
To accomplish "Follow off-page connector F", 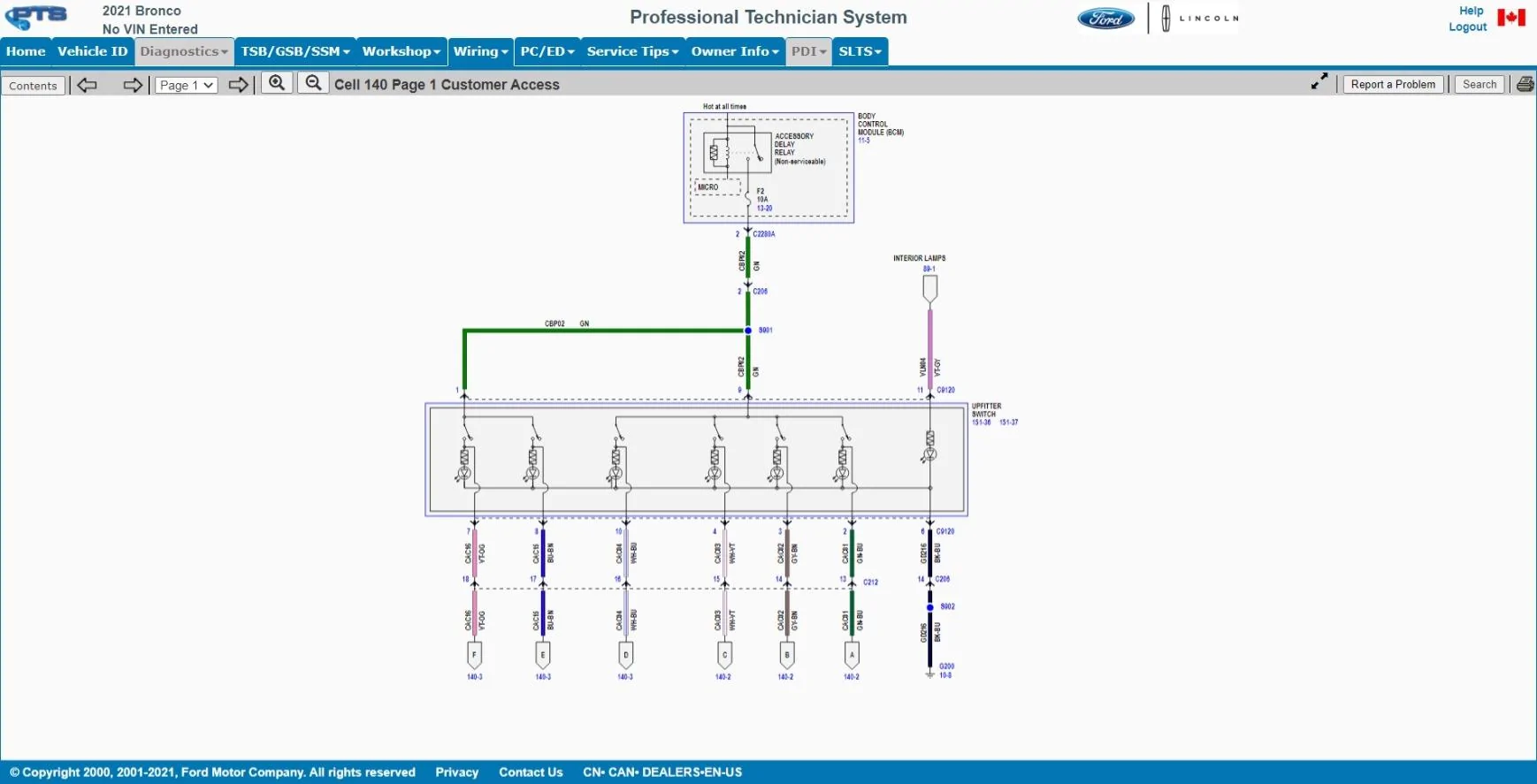I will (475, 655).
